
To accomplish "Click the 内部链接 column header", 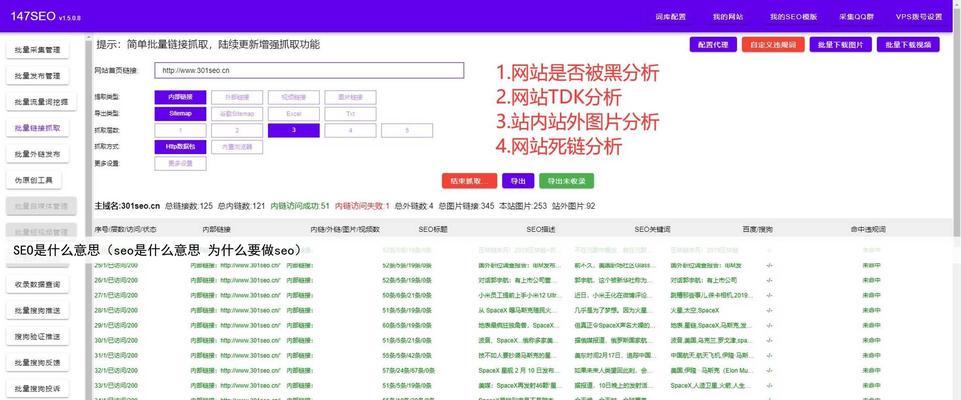I will coord(216,229).
